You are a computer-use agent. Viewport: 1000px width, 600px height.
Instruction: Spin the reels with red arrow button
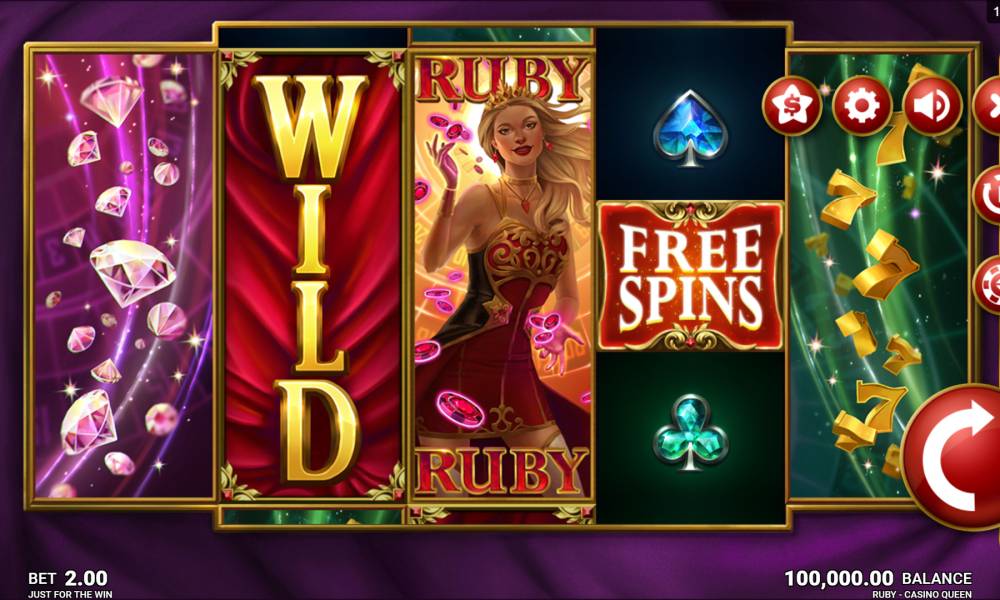(953, 457)
